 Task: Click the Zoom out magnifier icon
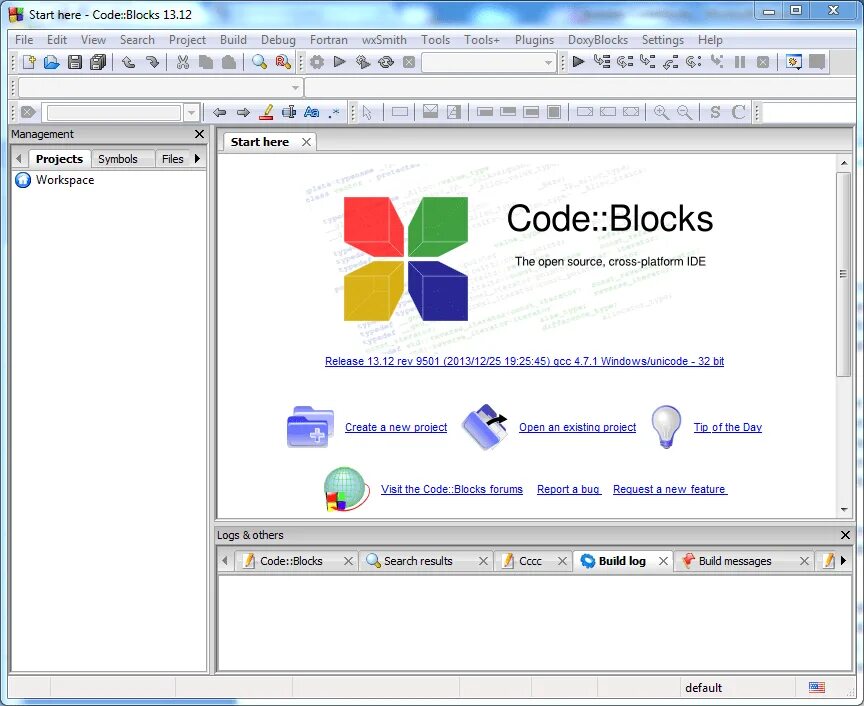684,112
